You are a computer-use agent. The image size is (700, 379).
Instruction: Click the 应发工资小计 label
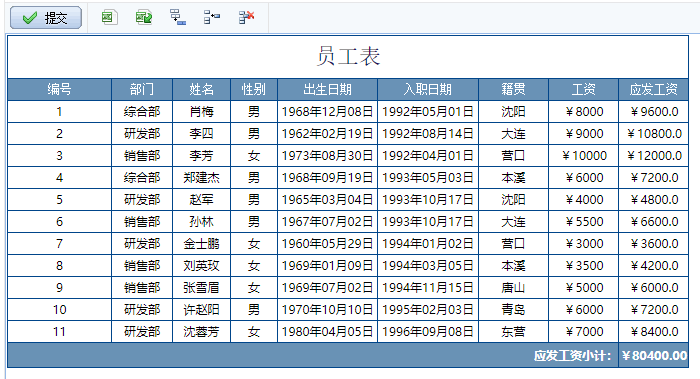(572, 356)
